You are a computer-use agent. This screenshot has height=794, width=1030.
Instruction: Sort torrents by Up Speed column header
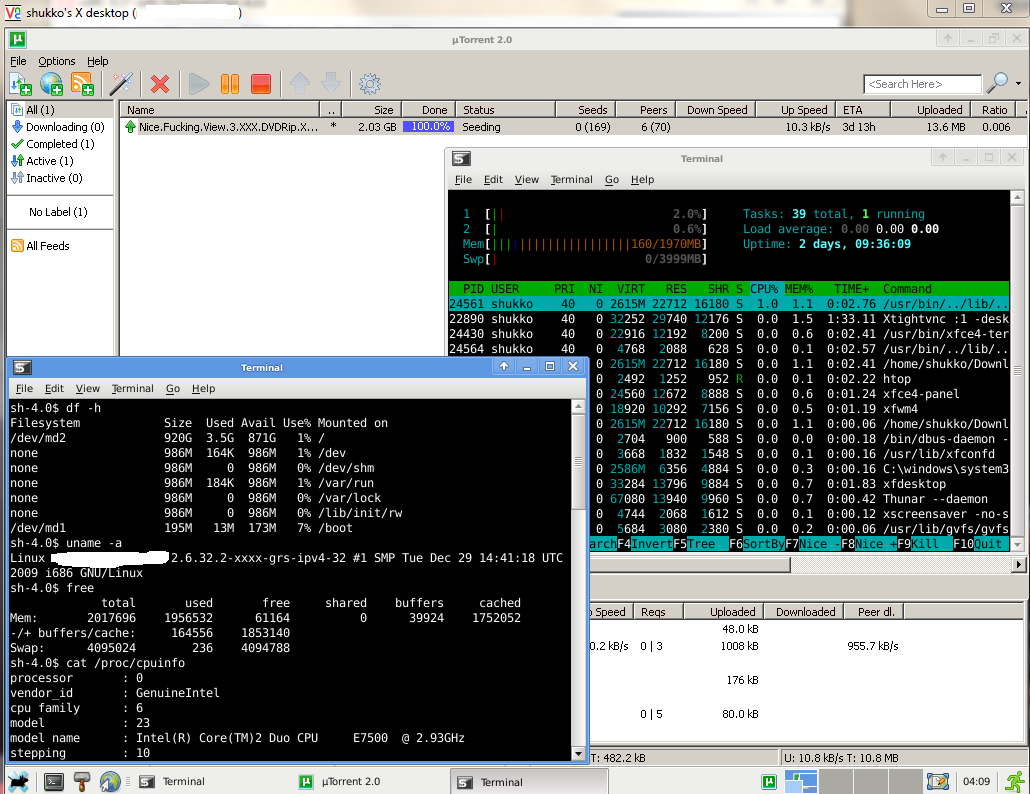795,110
